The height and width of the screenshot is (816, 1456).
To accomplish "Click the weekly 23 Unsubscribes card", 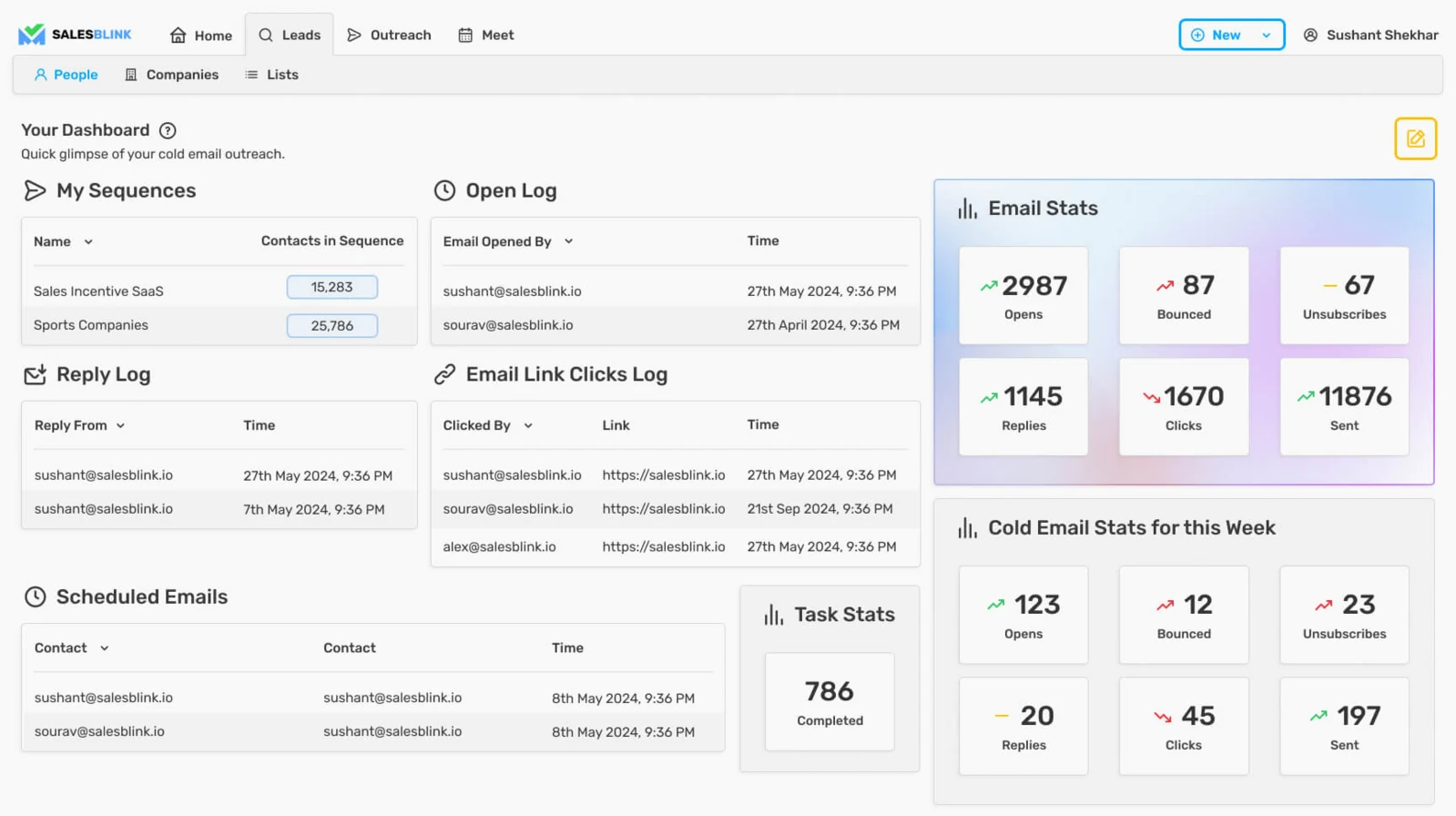I will click(1344, 615).
